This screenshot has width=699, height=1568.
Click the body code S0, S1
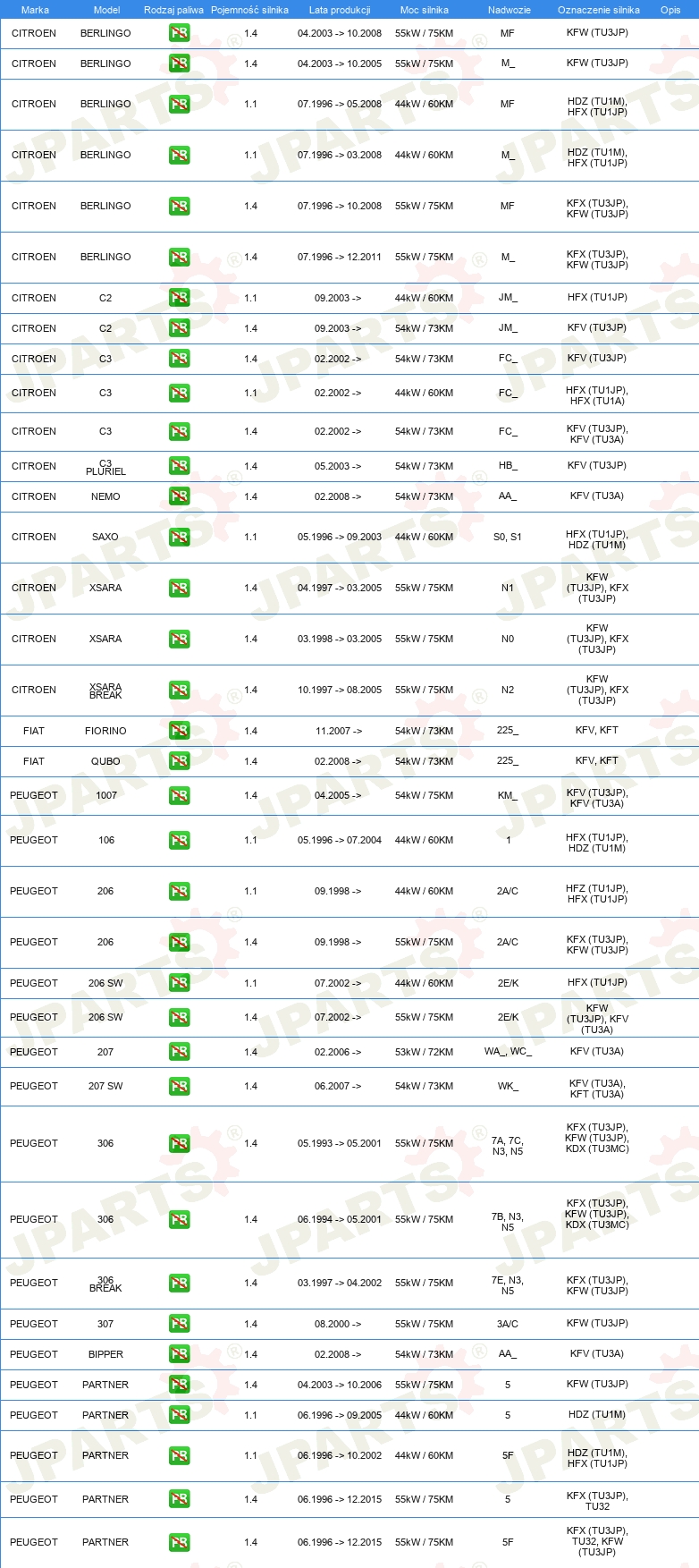(508, 537)
